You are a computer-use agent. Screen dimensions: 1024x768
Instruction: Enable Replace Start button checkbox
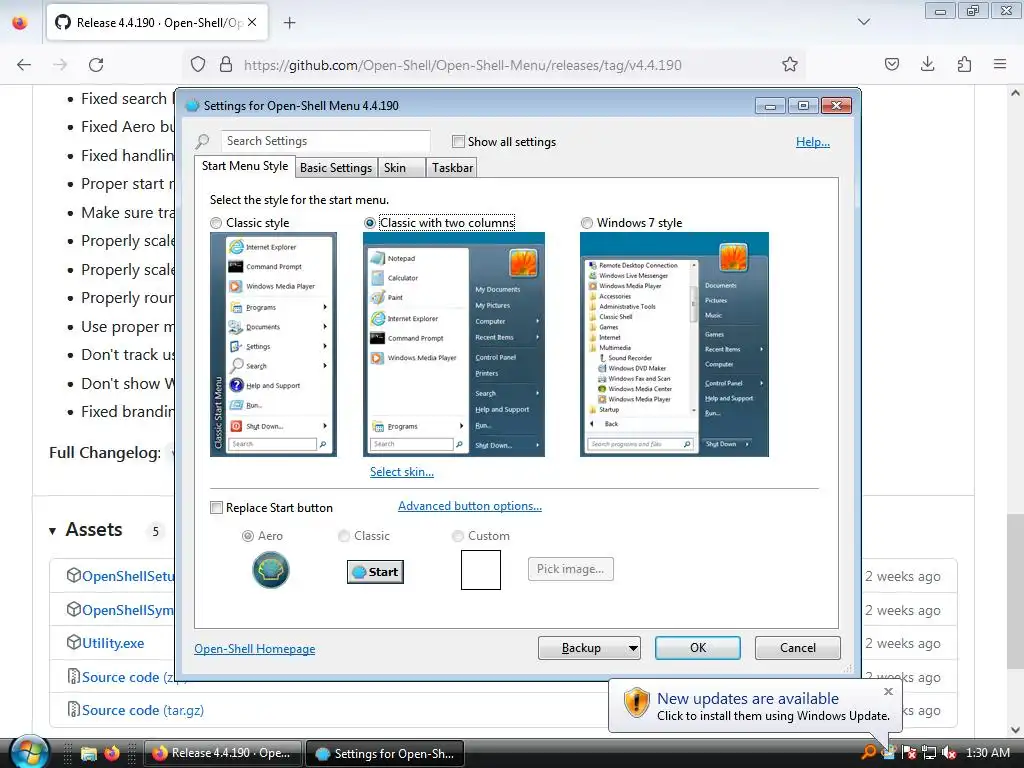coord(216,507)
